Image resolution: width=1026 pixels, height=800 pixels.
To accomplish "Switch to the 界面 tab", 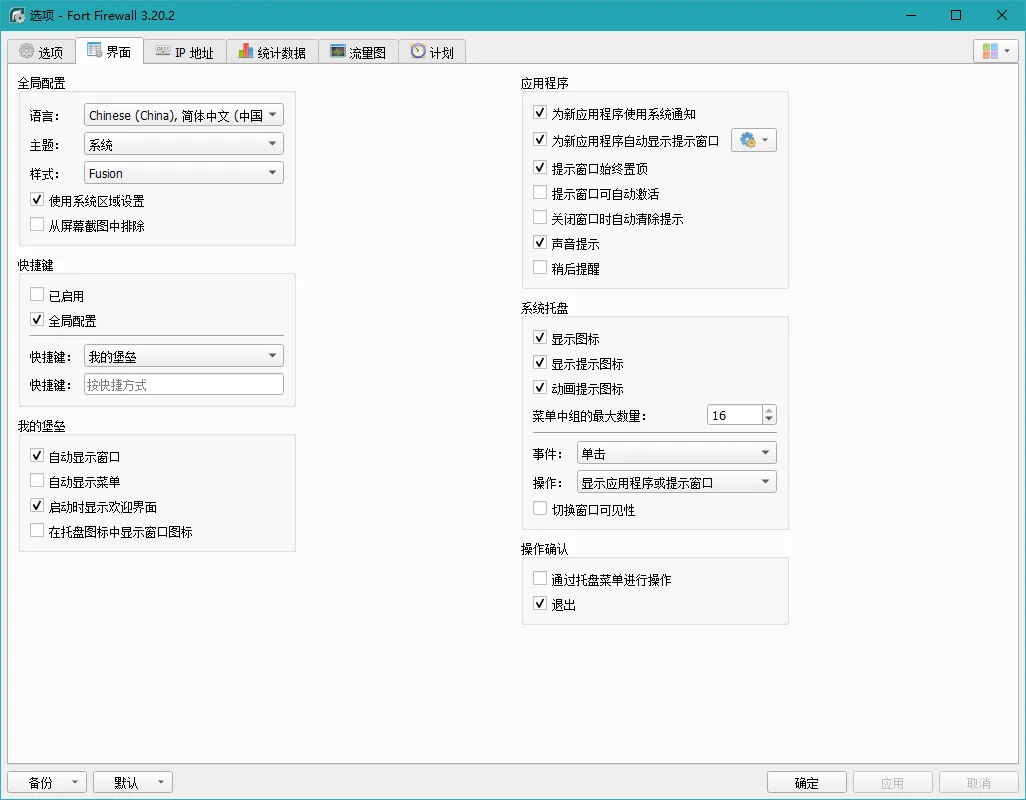I will pyautogui.click(x=109, y=51).
